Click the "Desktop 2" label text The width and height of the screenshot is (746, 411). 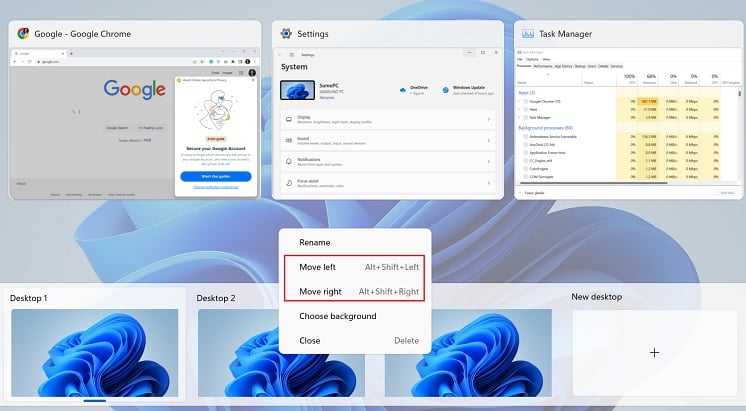[216, 298]
